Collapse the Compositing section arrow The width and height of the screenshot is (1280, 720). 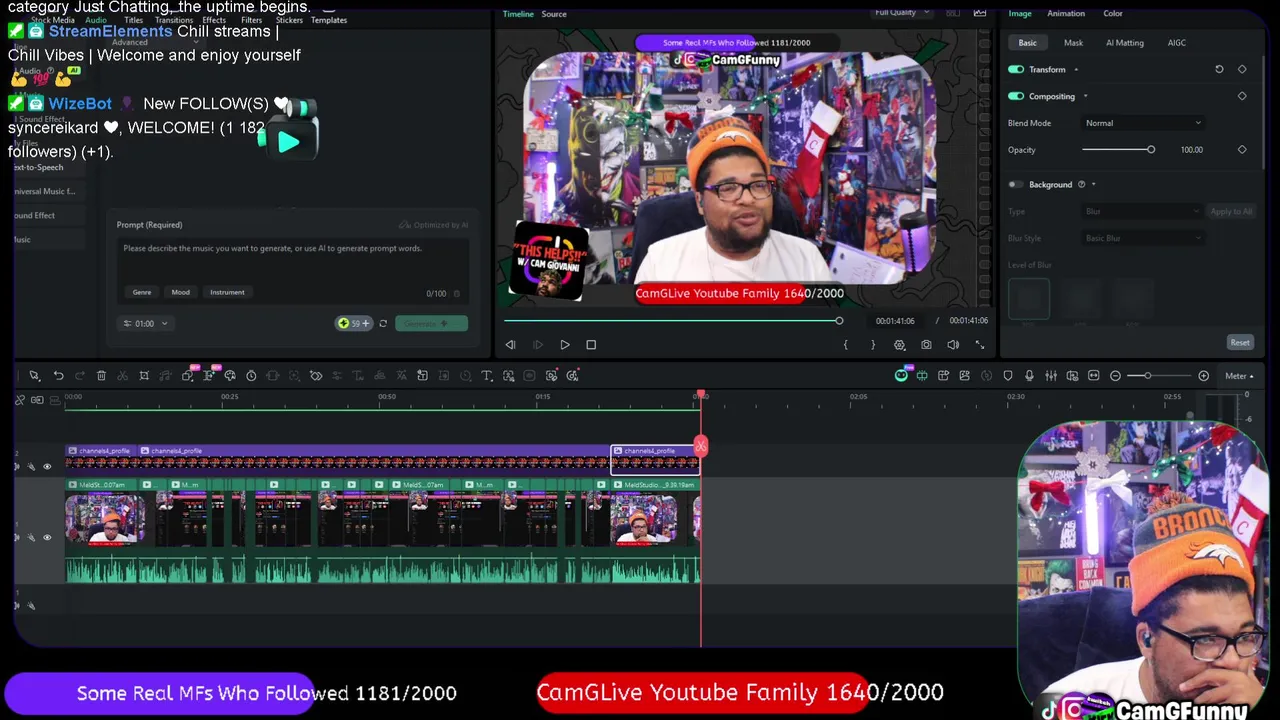tap(1085, 96)
